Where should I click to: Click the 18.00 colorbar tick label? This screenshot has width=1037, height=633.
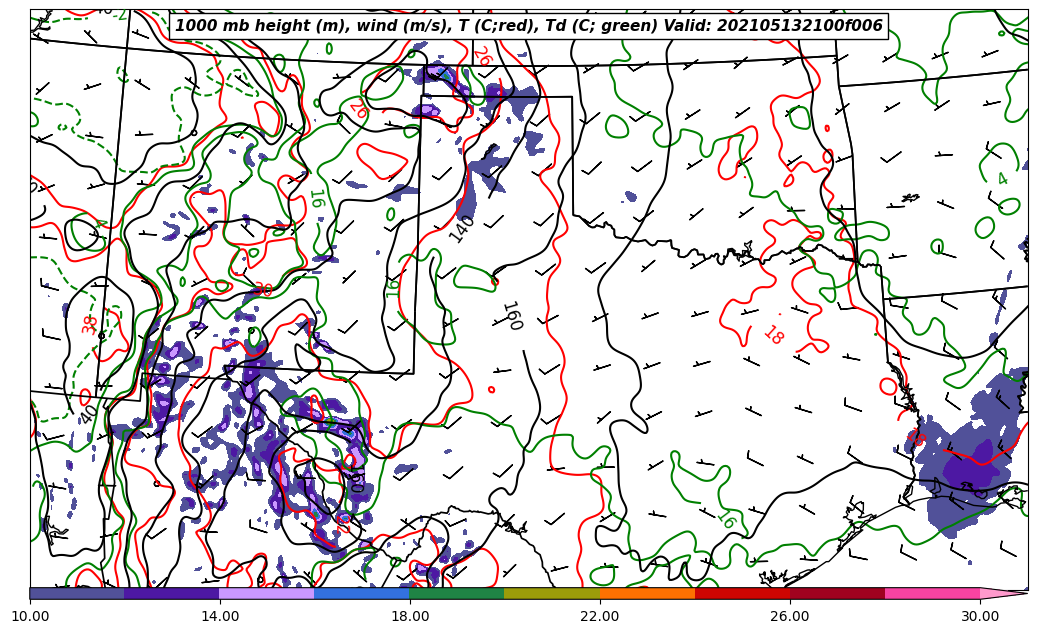410,616
